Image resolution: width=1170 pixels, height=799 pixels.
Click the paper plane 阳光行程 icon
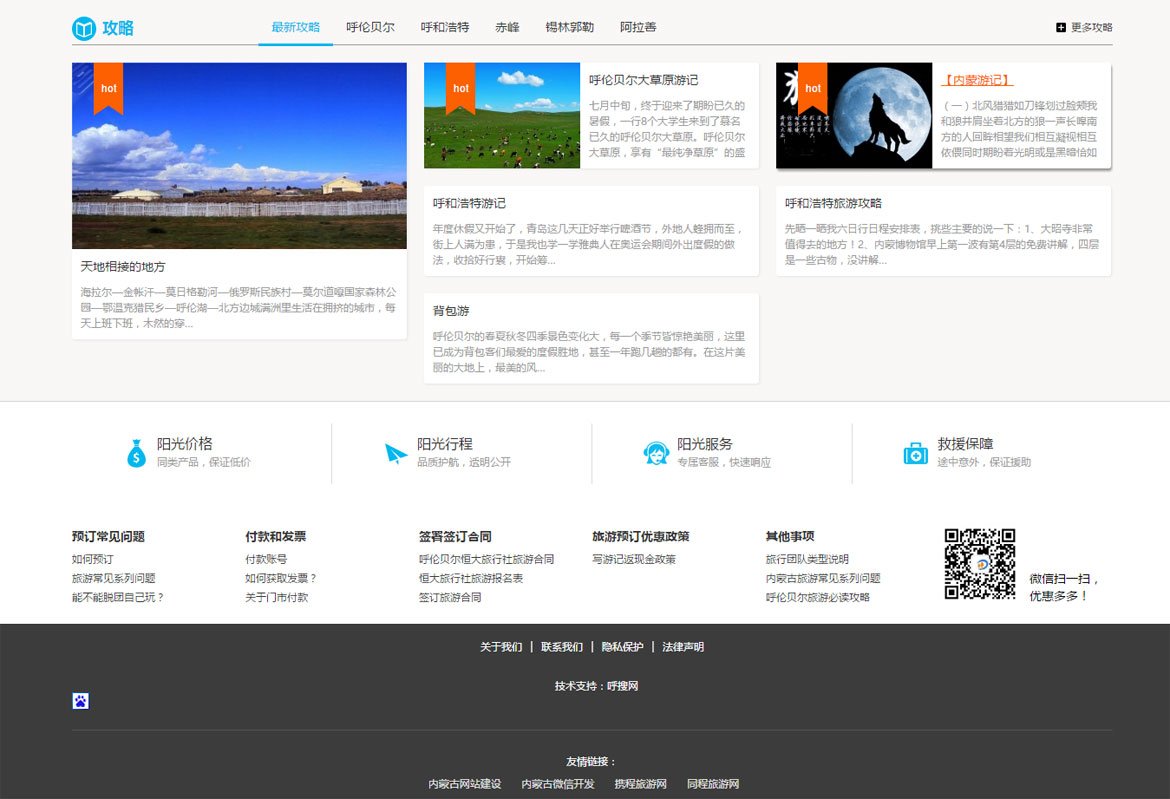click(x=397, y=453)
